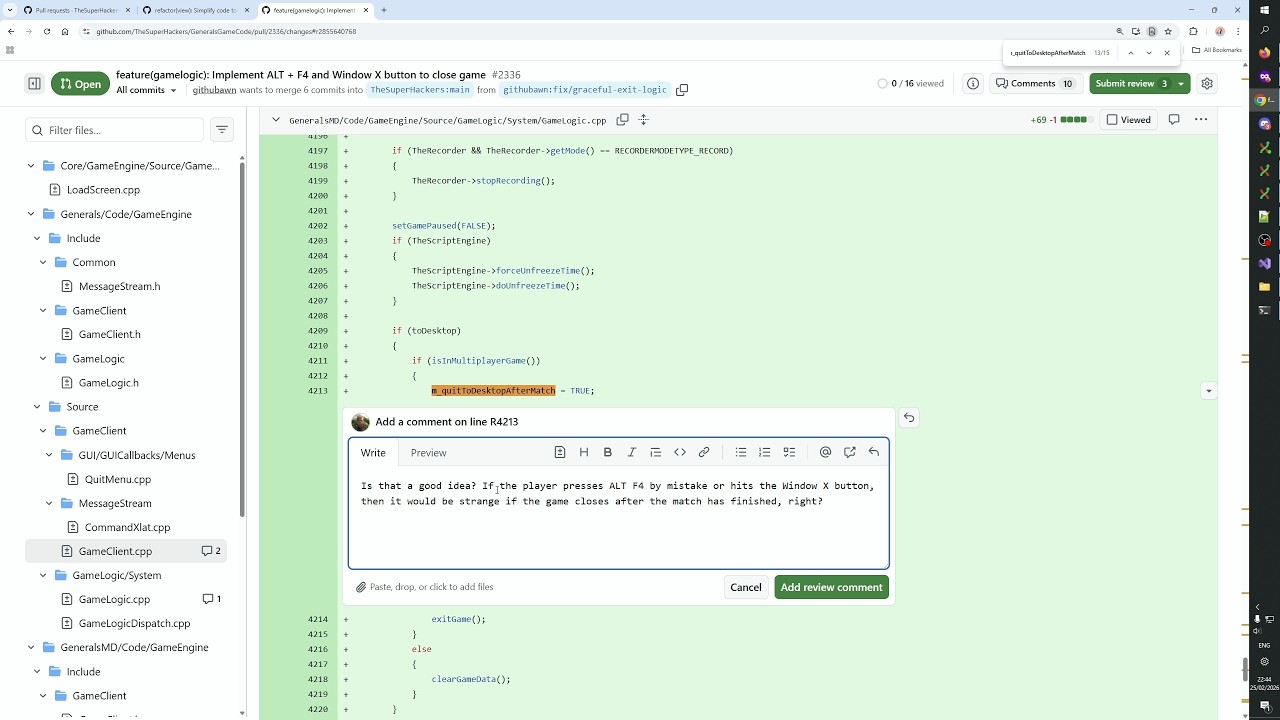
Task: Collapse the Generals/Code/GameEngine folder
Action: coord(31,214)
